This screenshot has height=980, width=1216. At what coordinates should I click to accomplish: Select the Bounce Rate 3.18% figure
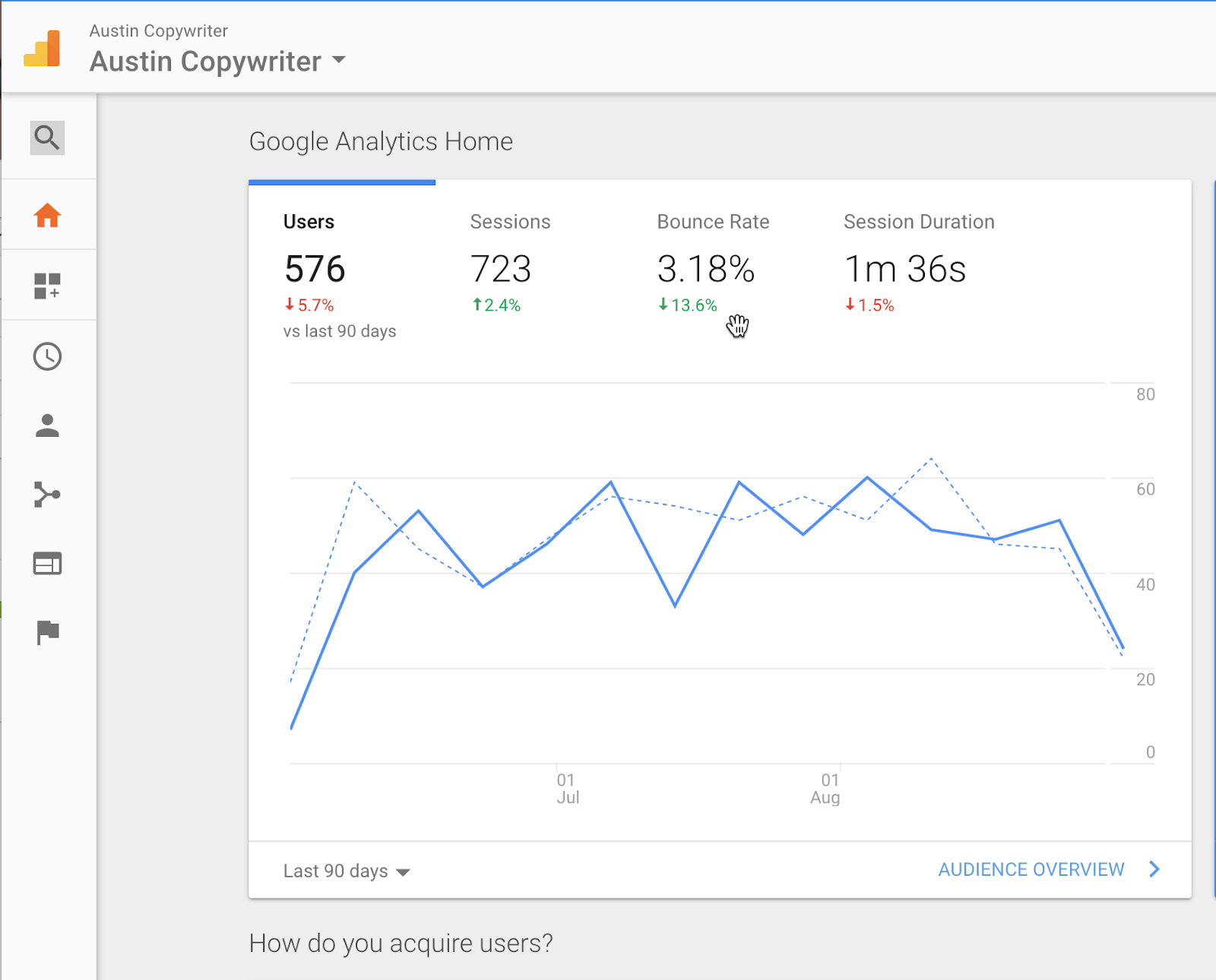coord(705,268)
